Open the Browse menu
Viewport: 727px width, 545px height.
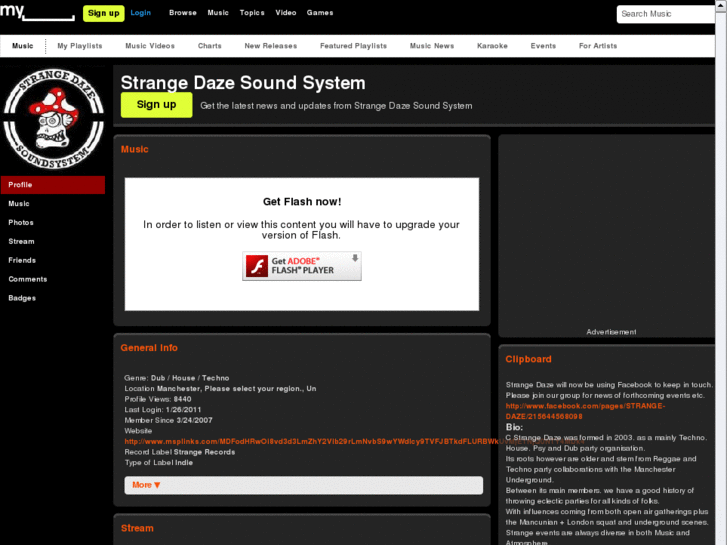tap(183, 13)
